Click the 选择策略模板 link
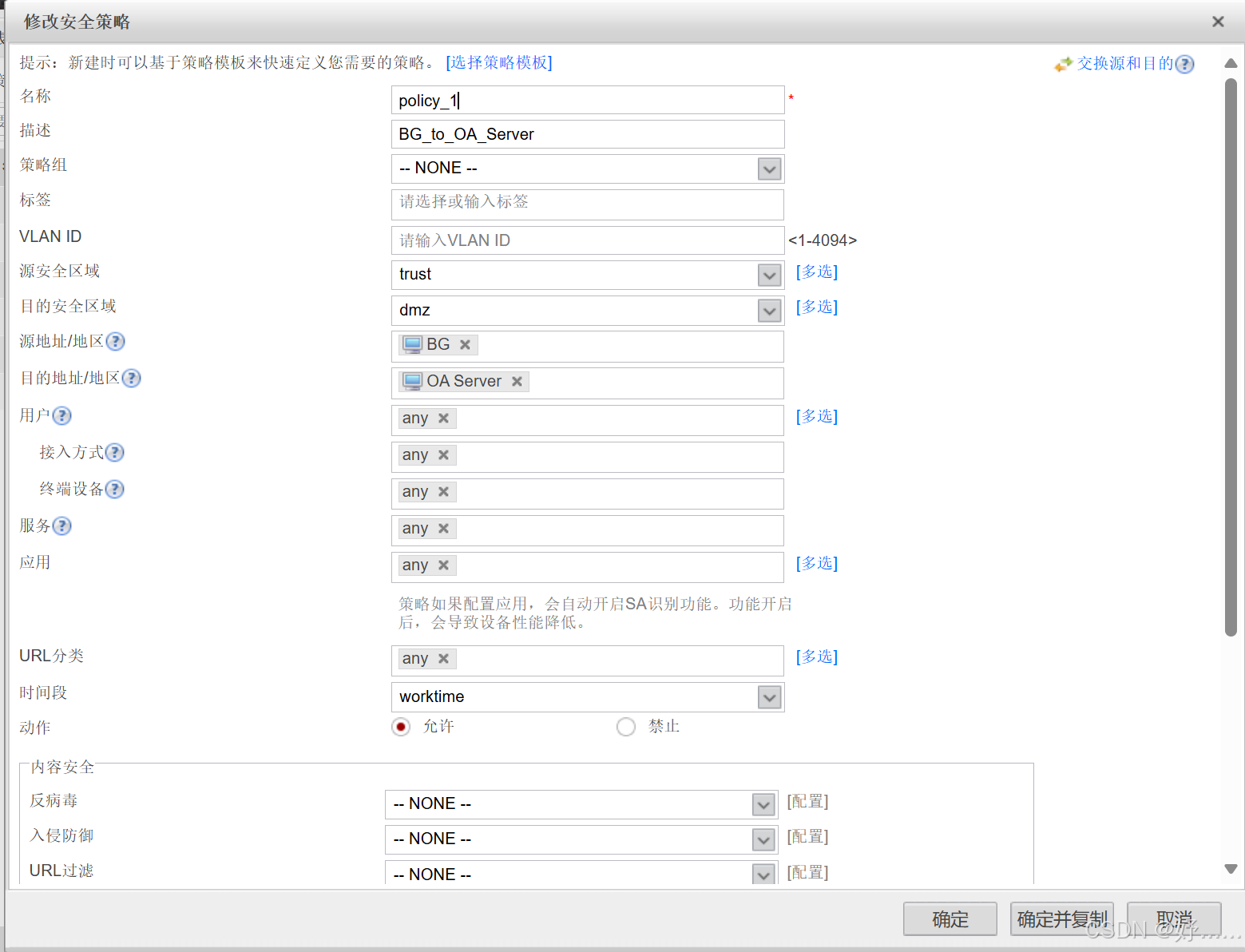The height and width of the screenshot is (952, 1245). pyautogui.click(x=499, y=63)
